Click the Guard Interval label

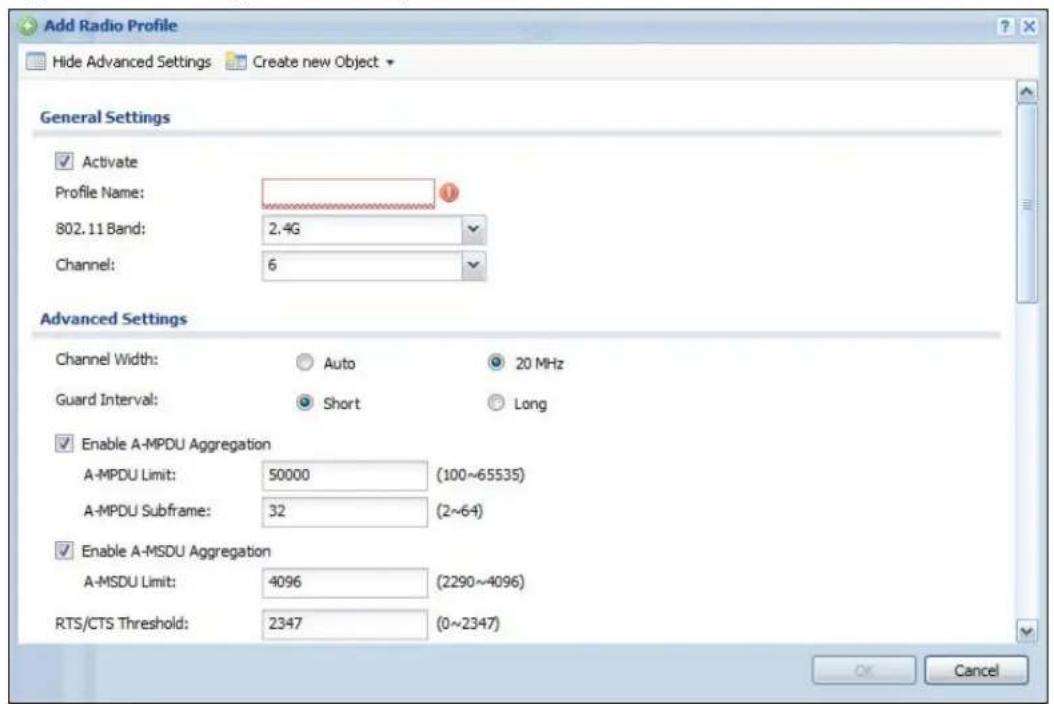(x=107, y=400)
